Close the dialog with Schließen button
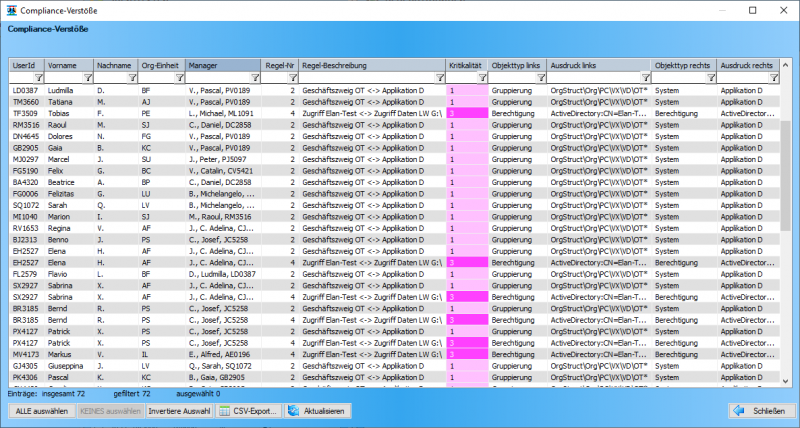 pos(762,411)
